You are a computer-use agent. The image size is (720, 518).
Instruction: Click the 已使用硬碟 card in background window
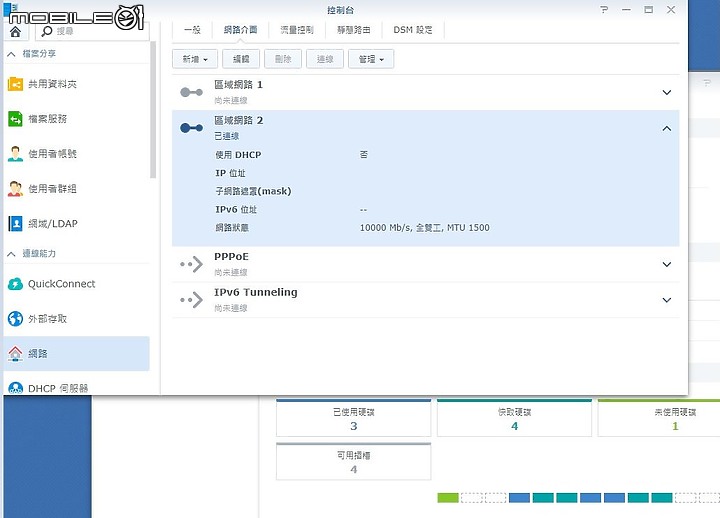tap(354, 418)
